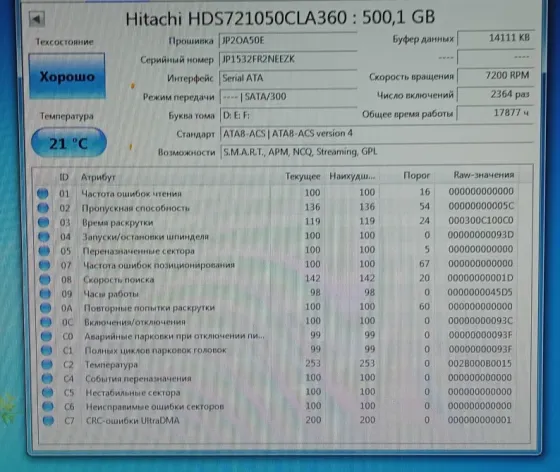Viewport: 560px width, 472px height.
Task: Click status icon for attribute 0A
Action: pyautogui.click(x=46, y=307)
